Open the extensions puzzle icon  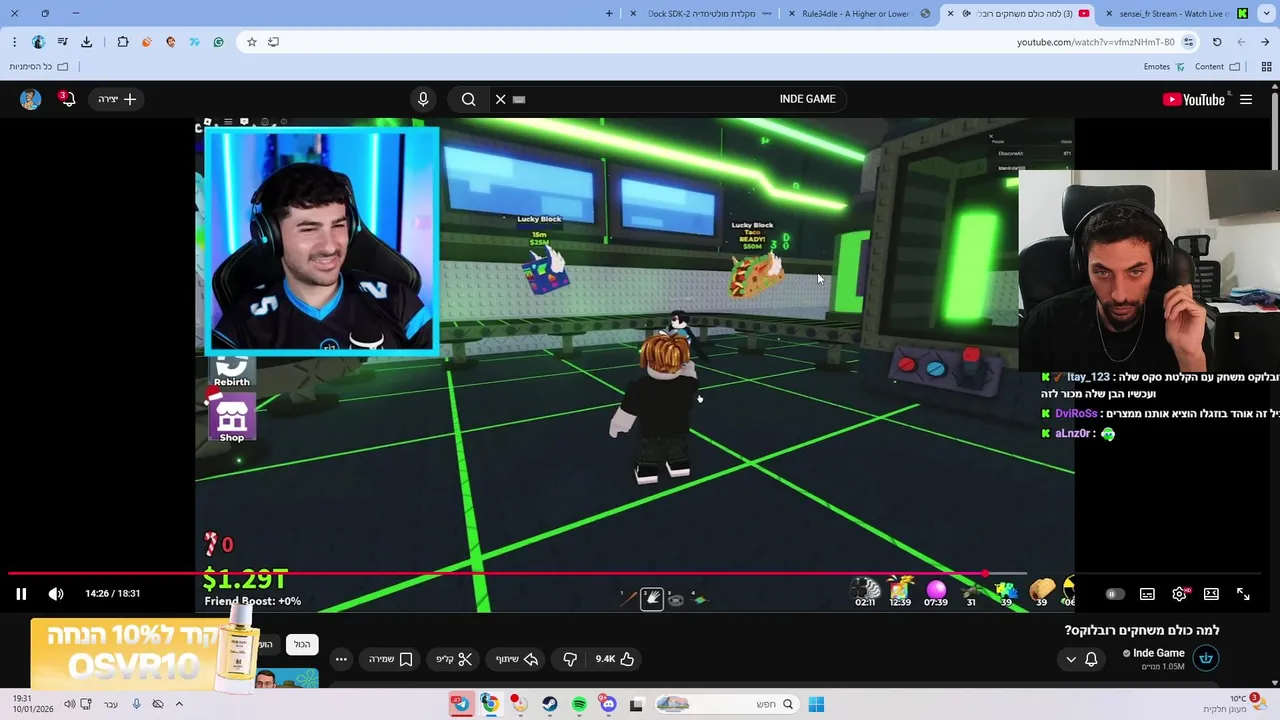tap(122, 42)
